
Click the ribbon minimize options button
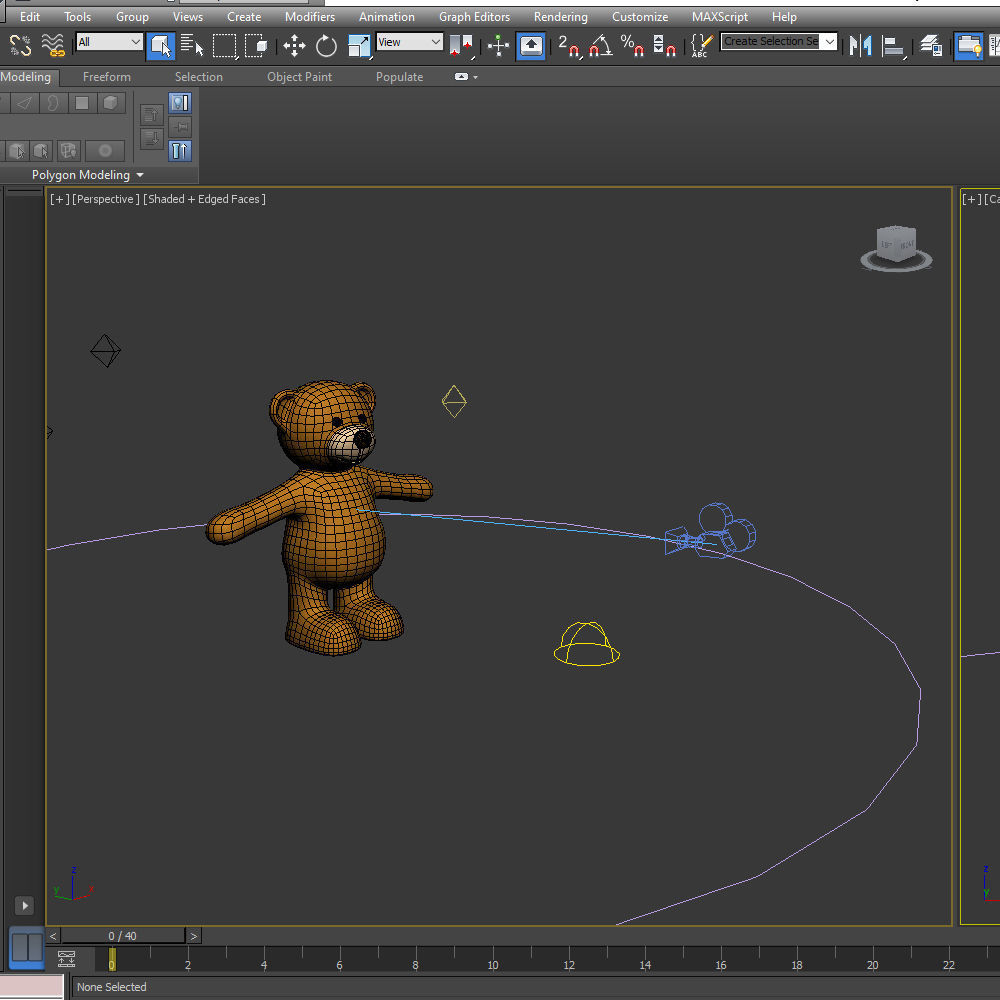pyautogui.click(x=466, y=77)
